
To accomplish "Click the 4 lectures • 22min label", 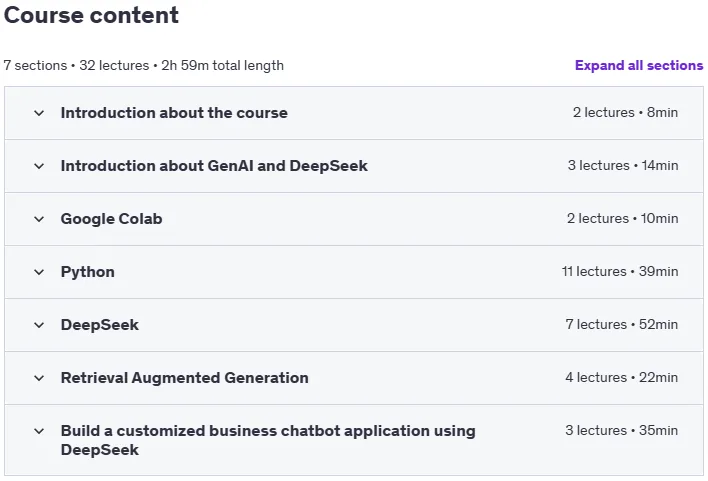I will click(x=622, y=377).
